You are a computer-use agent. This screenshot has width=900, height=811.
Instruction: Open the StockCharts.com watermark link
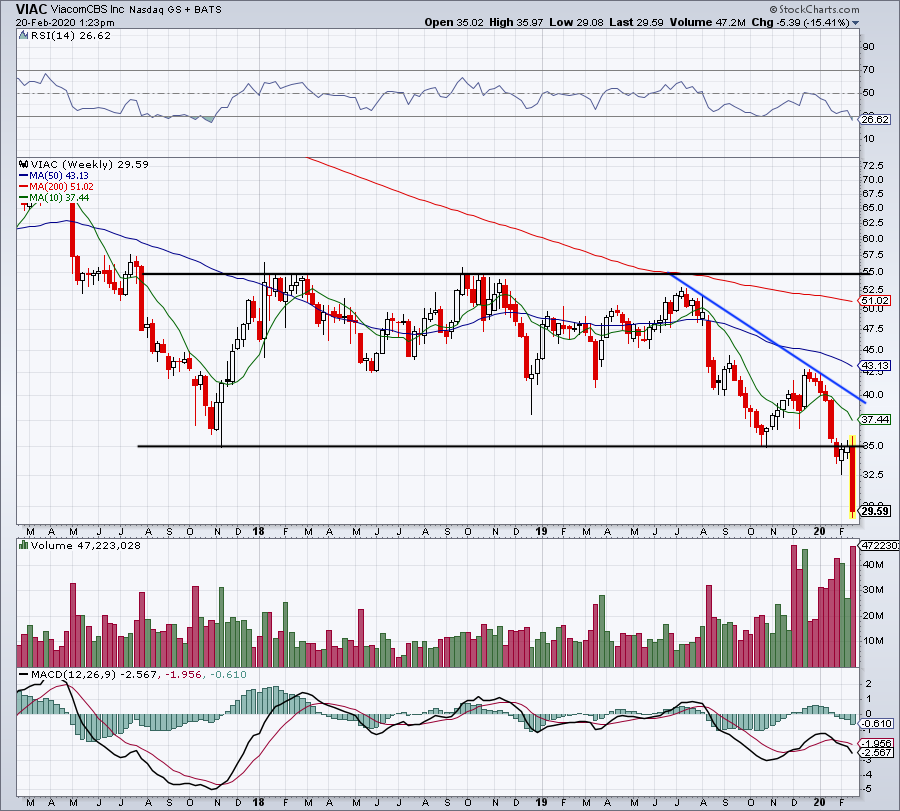click(814, 9)
